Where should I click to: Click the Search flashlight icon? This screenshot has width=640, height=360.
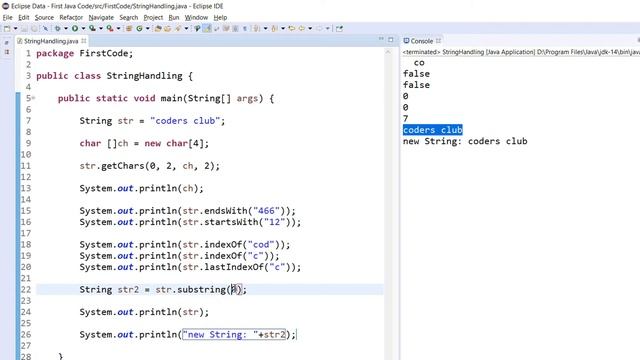tap(178, 29)
